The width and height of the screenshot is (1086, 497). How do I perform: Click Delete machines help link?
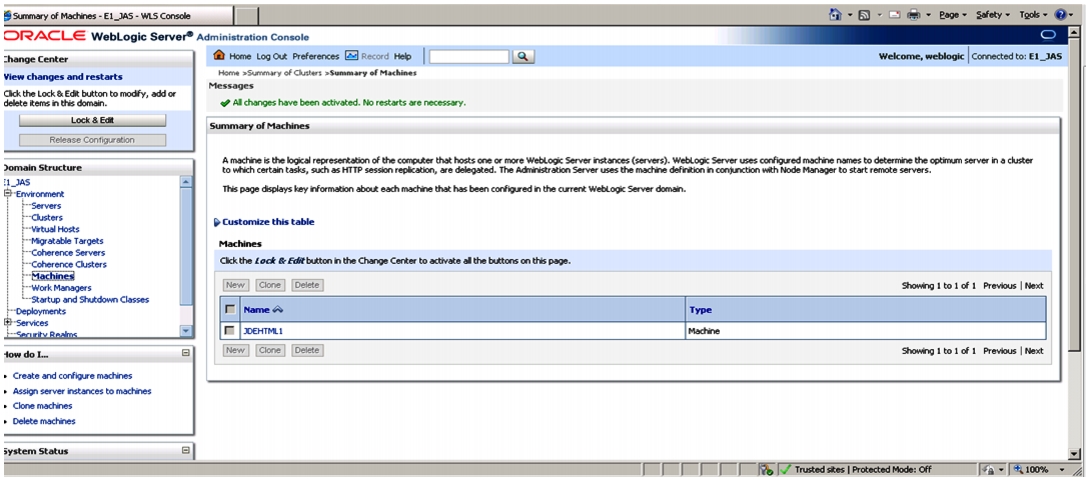pos(44,422)
